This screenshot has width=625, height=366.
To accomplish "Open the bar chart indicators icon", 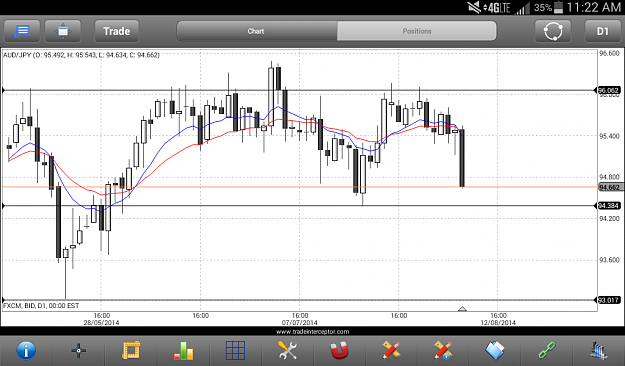I will tap(183, 351).
